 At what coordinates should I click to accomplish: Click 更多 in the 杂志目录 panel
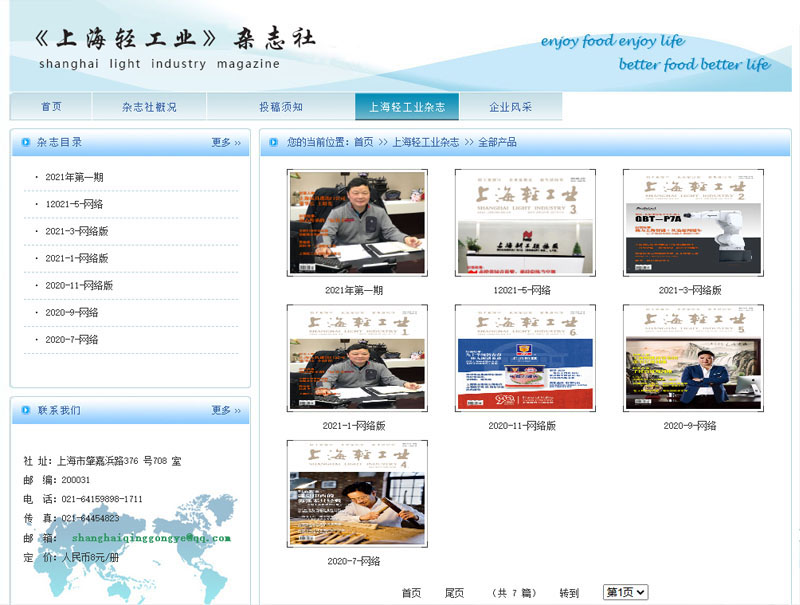coord(226,142)
